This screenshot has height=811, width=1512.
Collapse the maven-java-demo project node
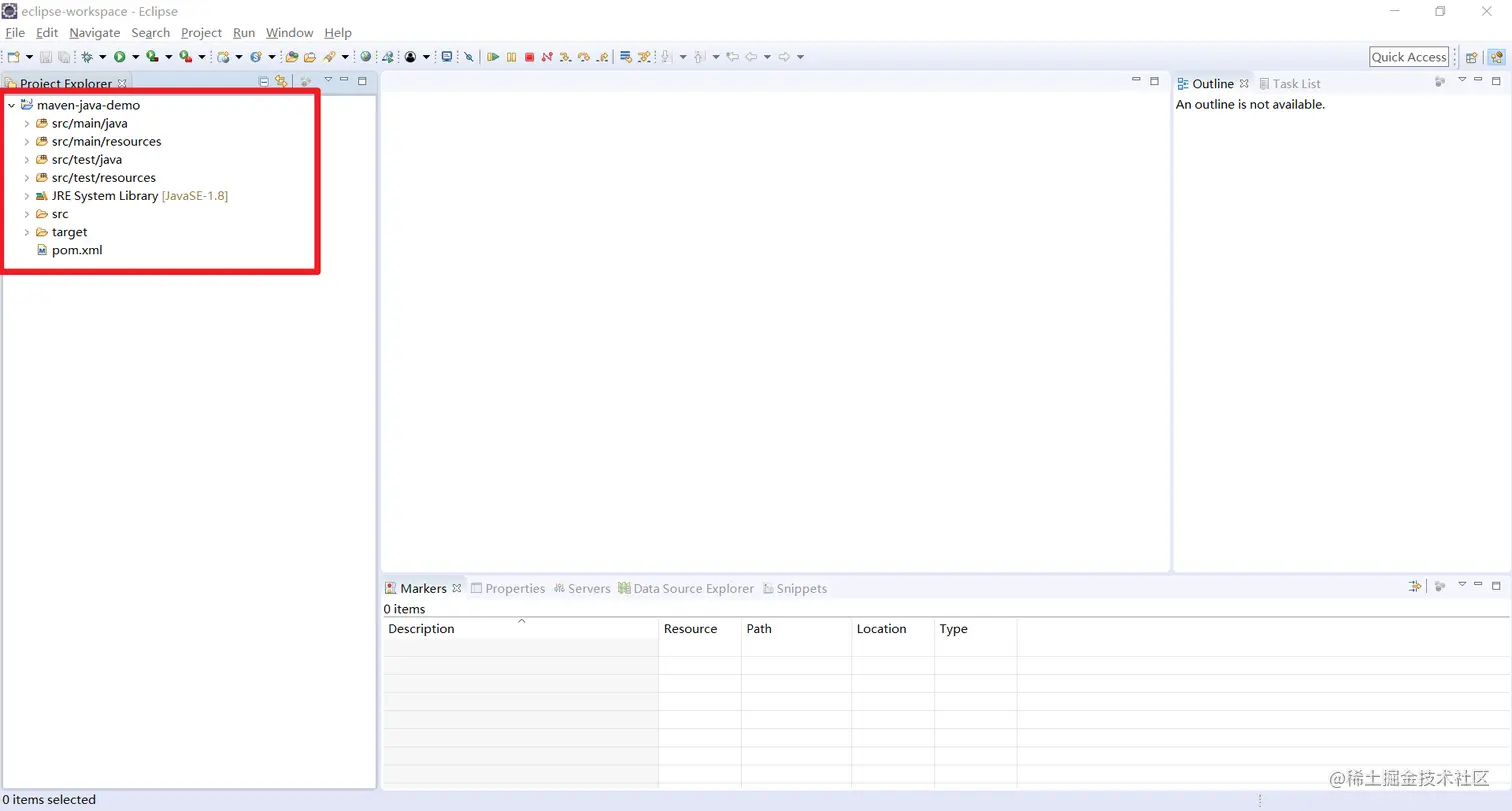pos(11,105)
